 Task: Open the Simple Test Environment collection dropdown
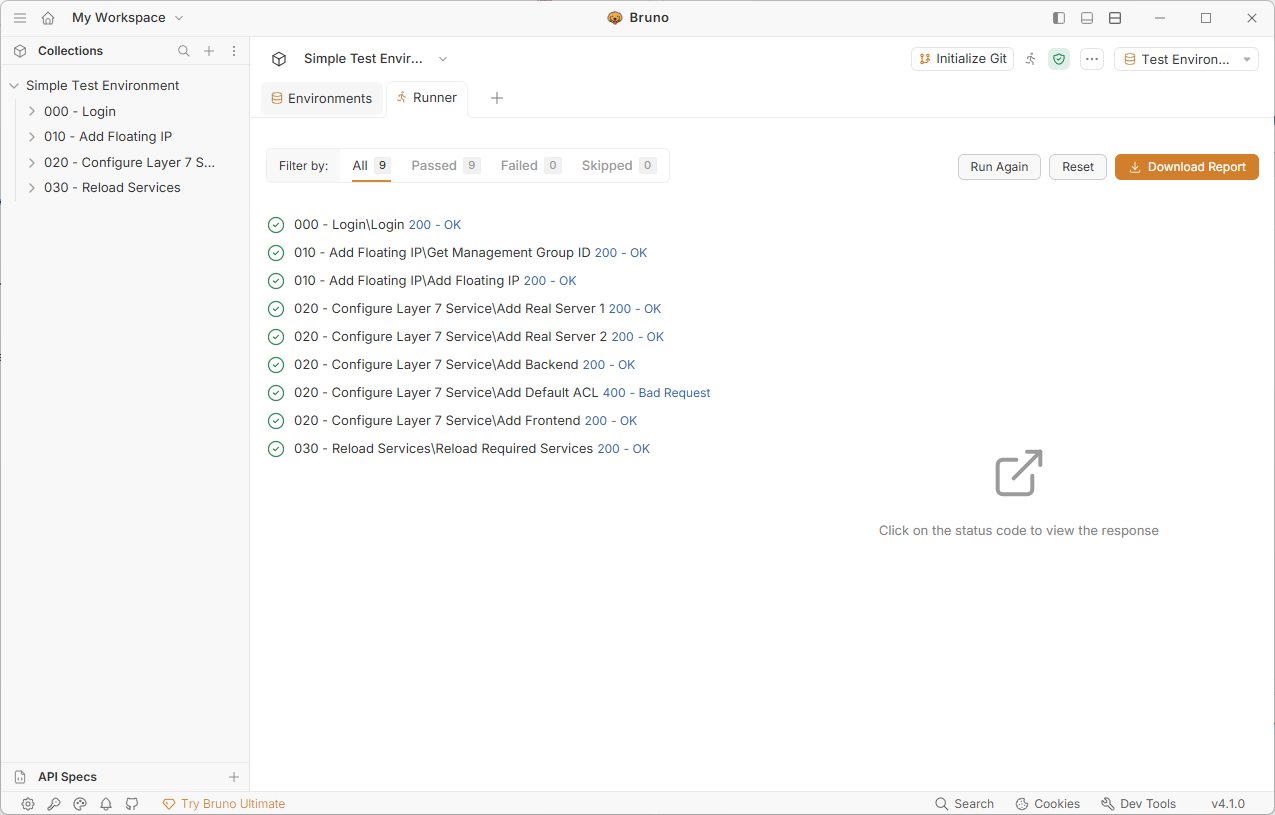375,59
